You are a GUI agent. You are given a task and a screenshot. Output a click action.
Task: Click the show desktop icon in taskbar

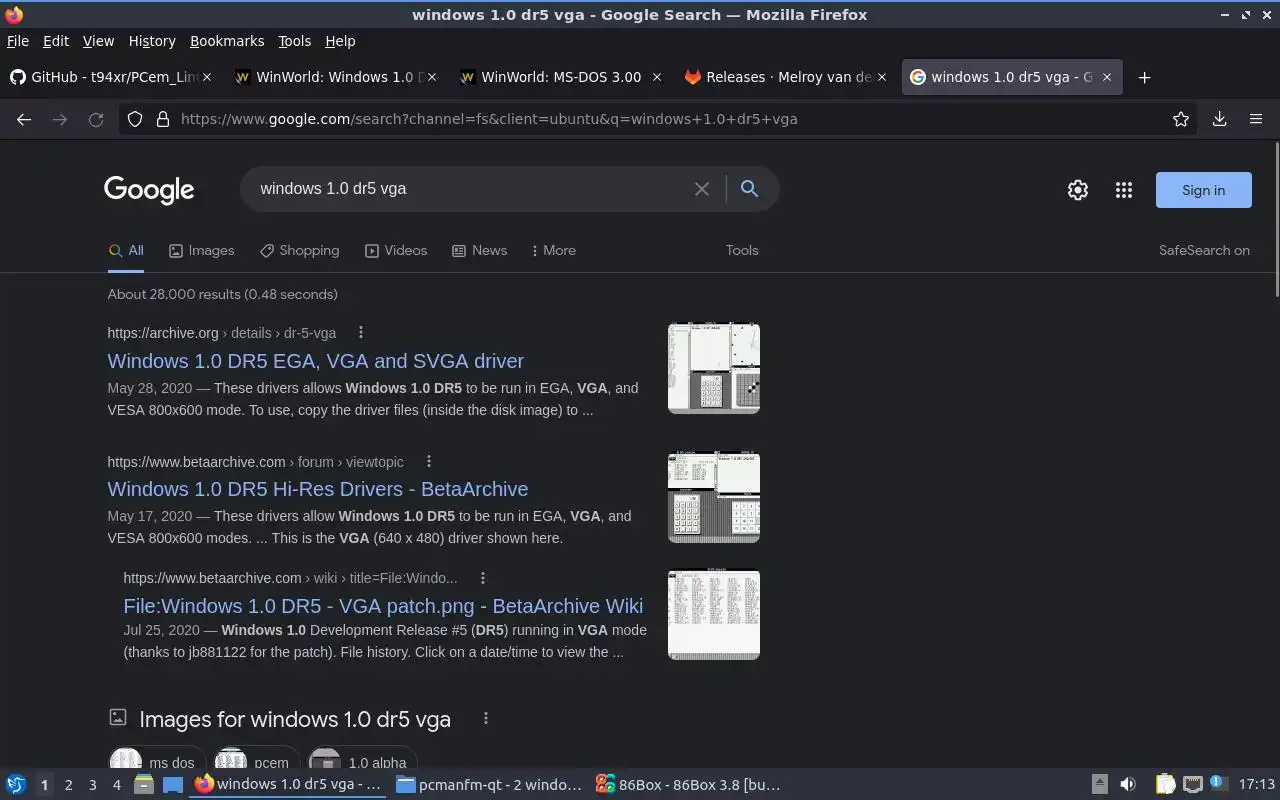[x=173, y=784]
